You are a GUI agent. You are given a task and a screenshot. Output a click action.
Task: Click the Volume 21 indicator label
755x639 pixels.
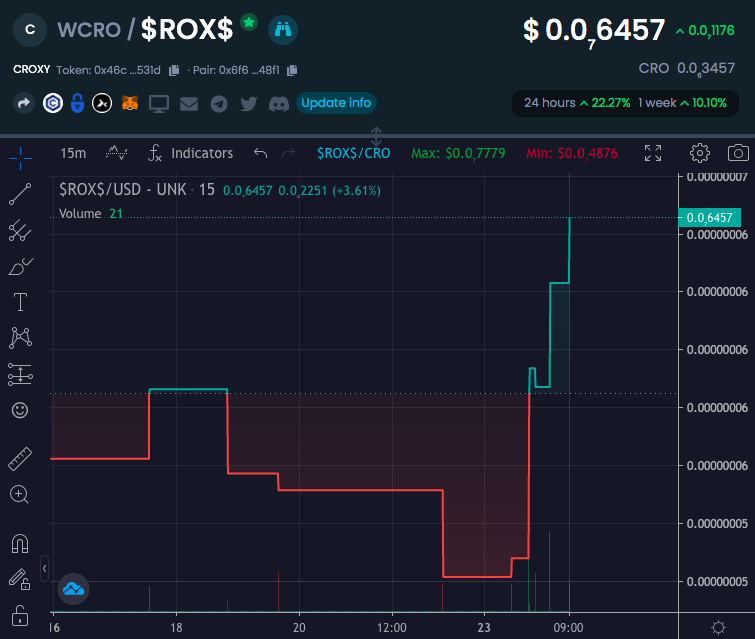[91, 213]
